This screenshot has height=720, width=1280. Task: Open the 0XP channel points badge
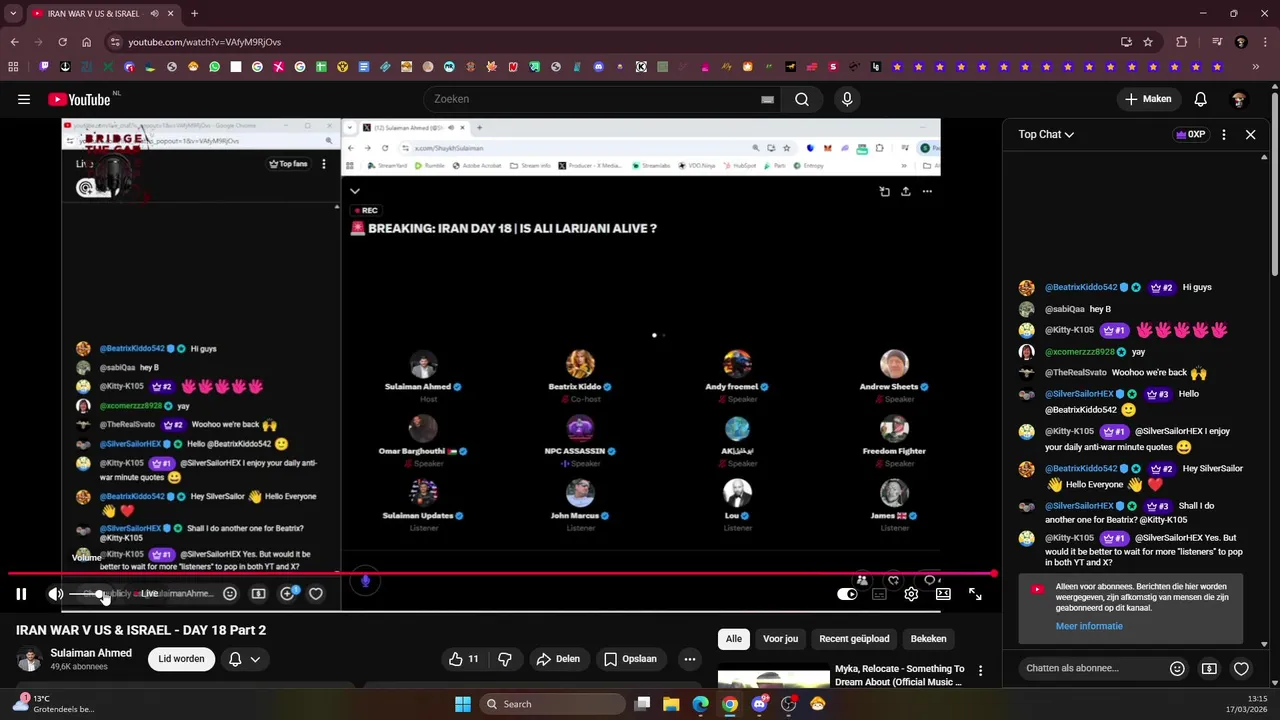[x=1190, y=134]
